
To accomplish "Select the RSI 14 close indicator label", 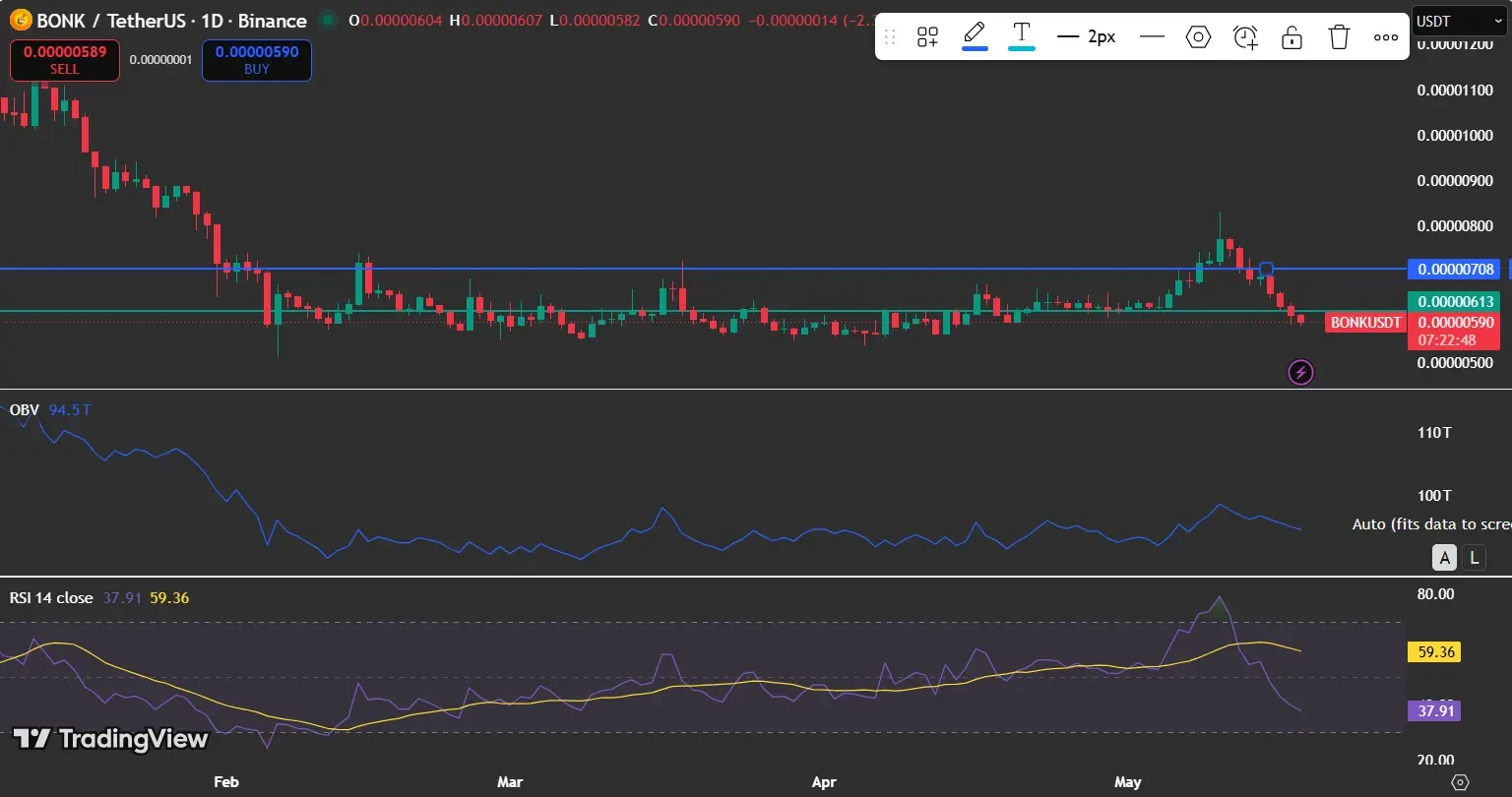I will tap(51, 597).
